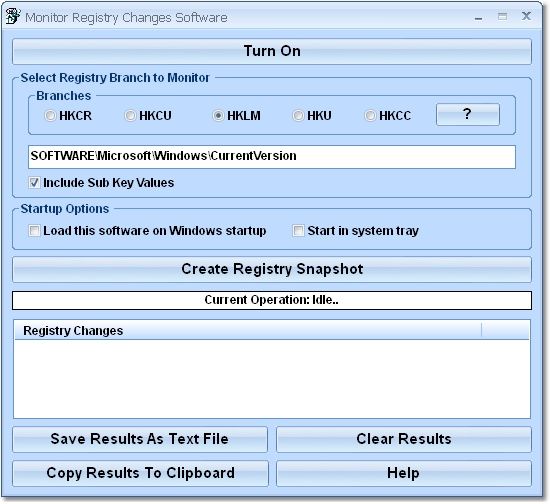Image resolution: width=550 pixels, height=504 pixels.
Task: Minimize the Monitor Registry Changes window
Action: pyautogui.click(x=478, y=17)
